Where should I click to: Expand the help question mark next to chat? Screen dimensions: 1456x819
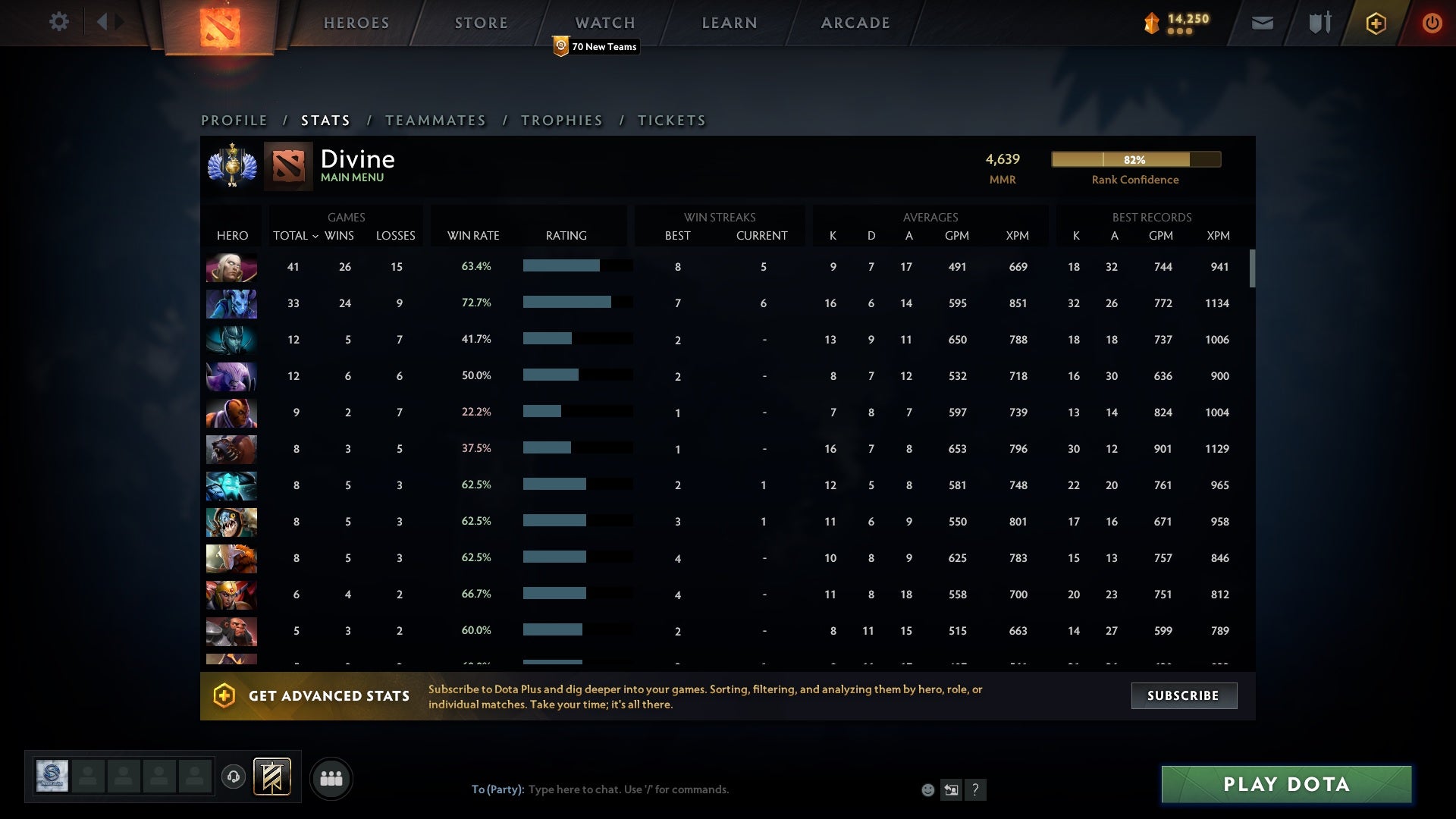(976, 789)
